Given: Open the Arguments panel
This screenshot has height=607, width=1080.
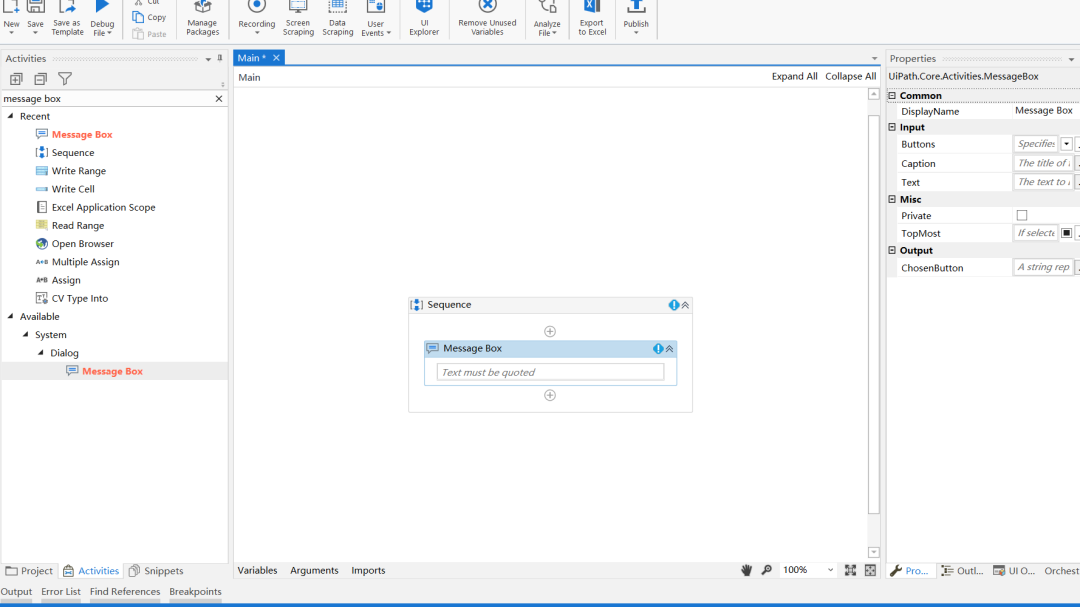Looking at the screenshot, I should point(314,570).
